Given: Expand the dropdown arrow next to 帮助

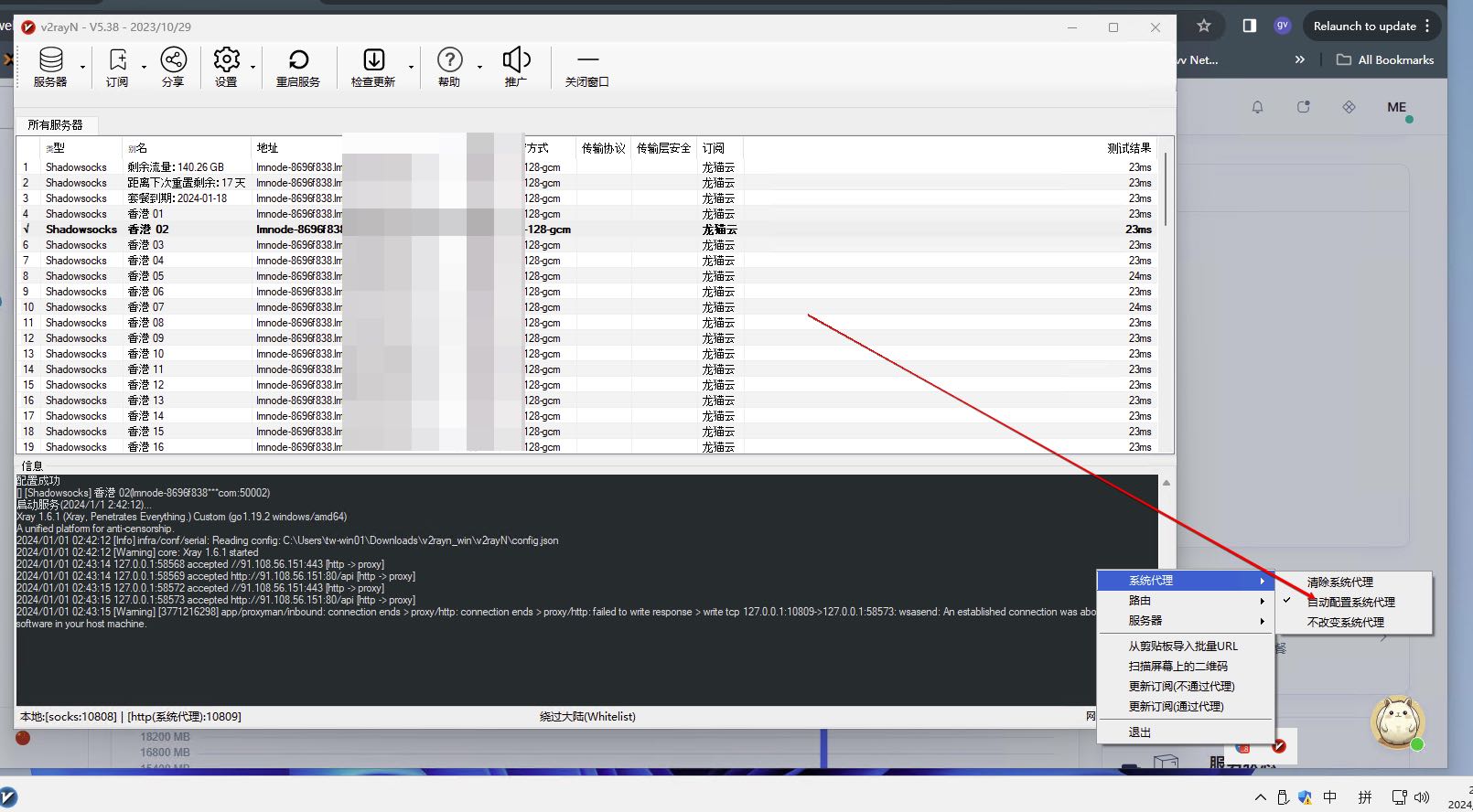Looking at the screenshot, I should [479, 67].
